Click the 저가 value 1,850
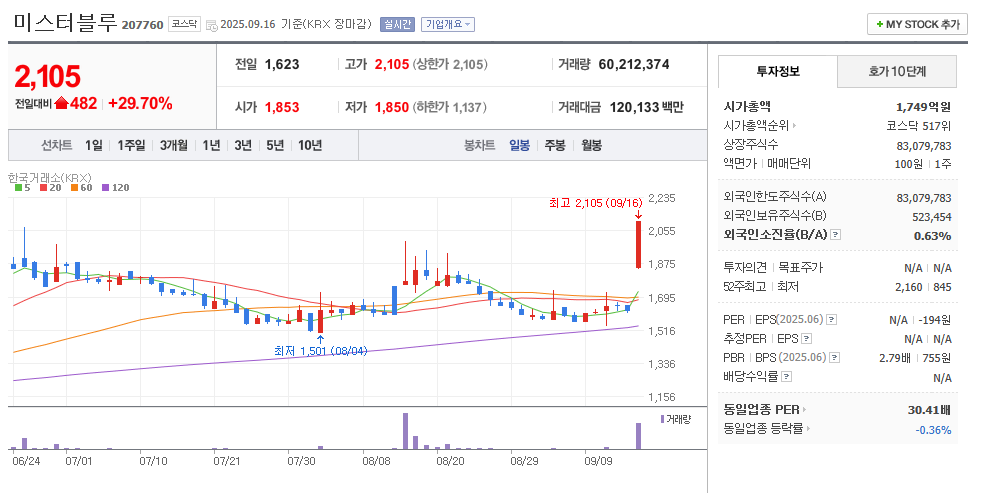This screenshot has width=999, height=493. (x=392, y=108)
